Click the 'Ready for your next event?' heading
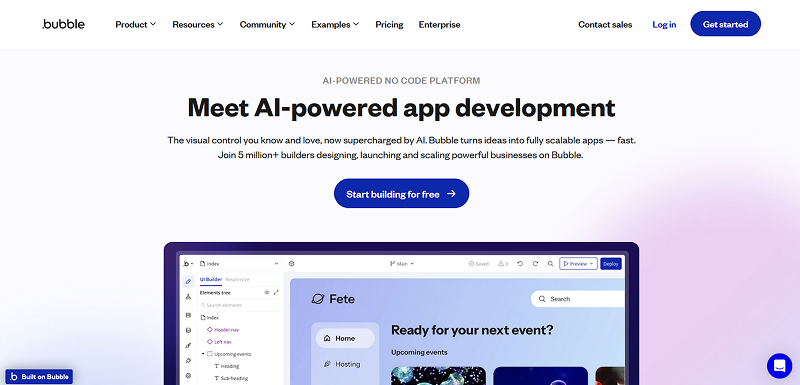 pos(472,330)
